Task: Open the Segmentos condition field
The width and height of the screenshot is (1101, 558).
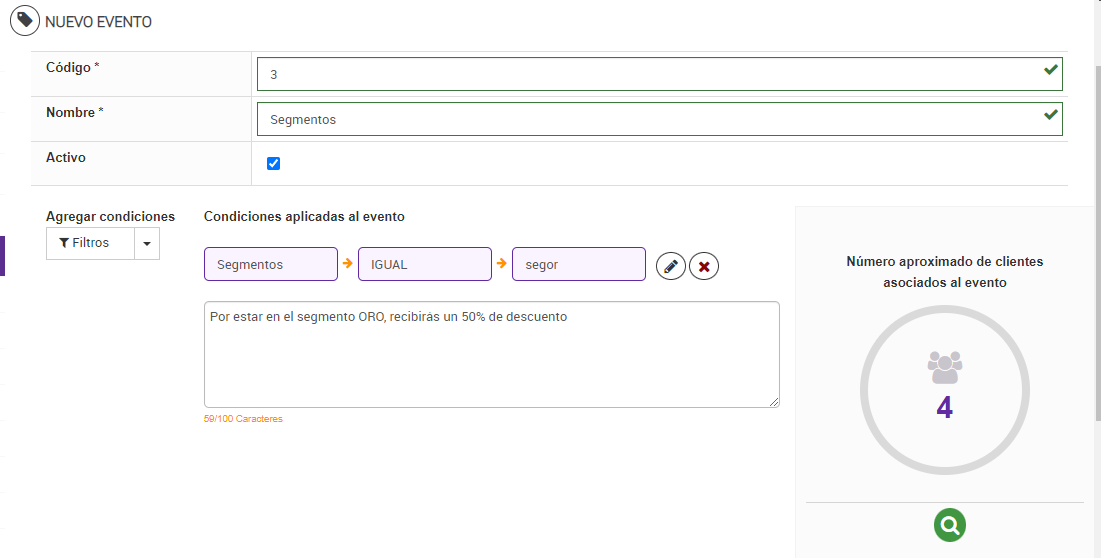Action: tap(271, 265)
